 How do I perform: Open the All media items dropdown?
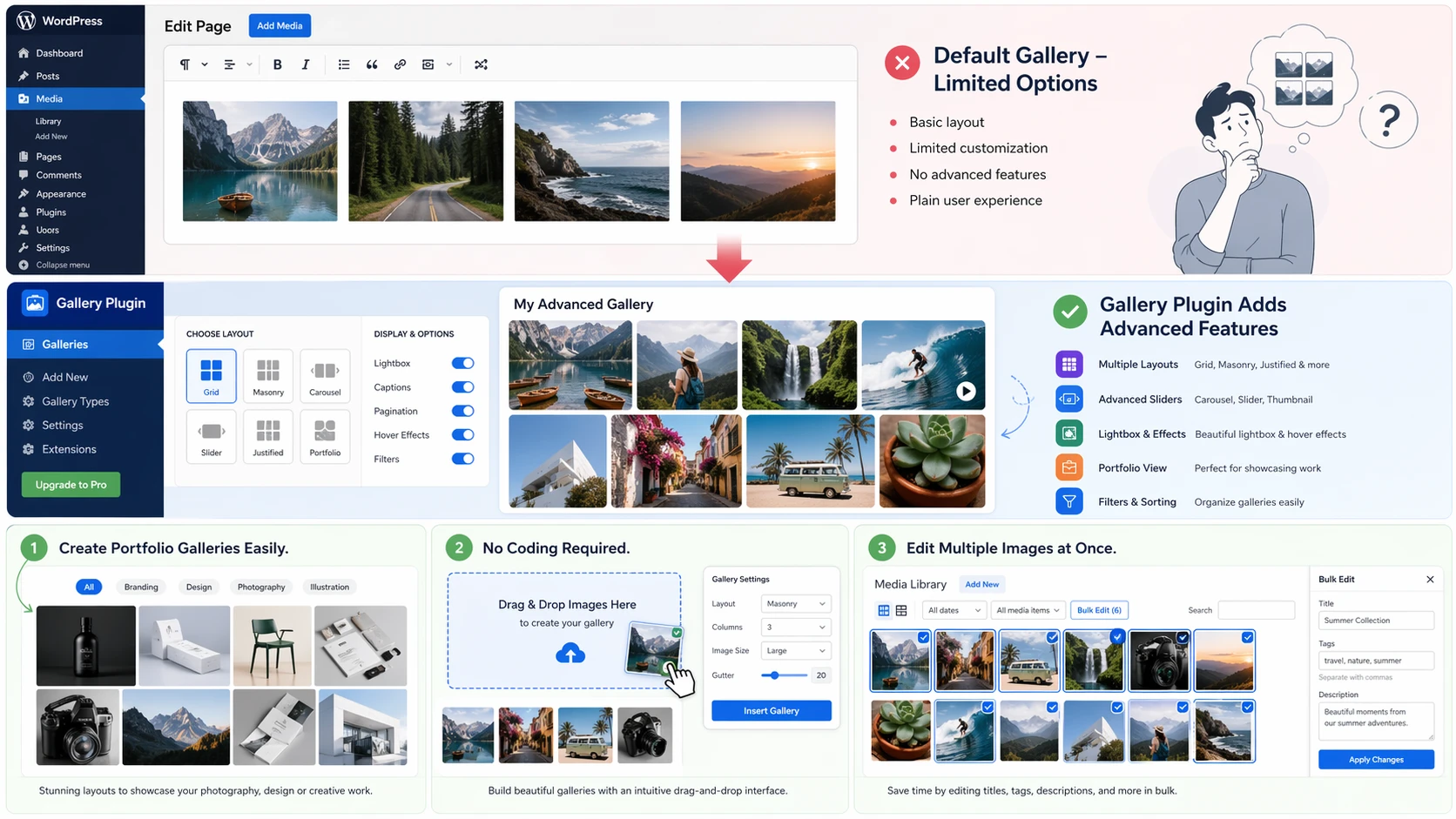[x=1028, y=610]
